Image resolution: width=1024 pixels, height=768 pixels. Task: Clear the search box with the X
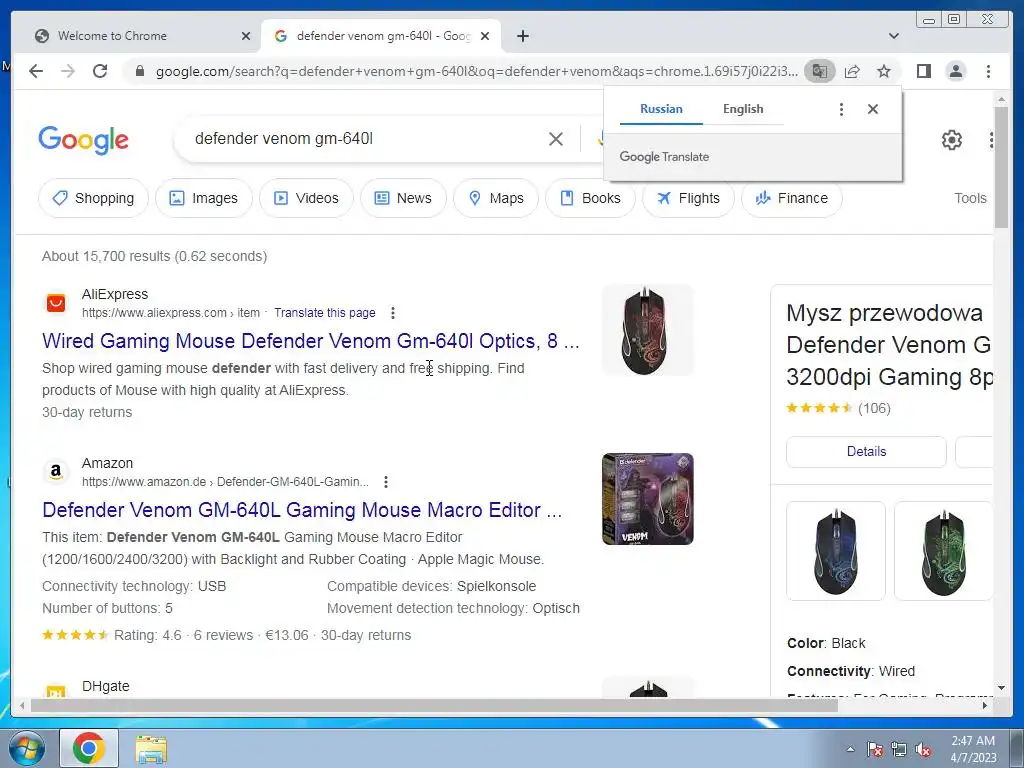tap(556, 138)
